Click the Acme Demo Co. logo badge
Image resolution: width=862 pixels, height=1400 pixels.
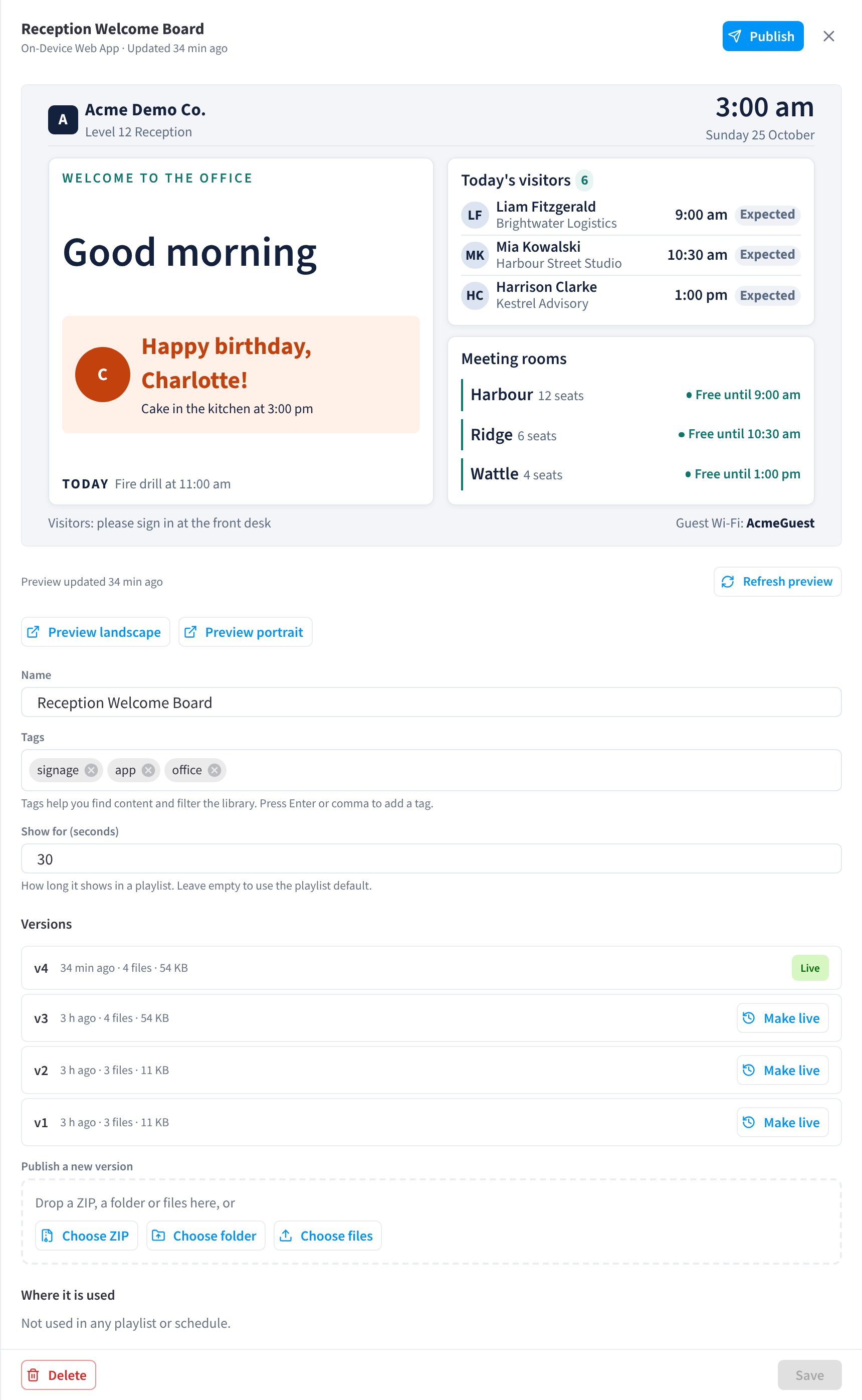click(x=63, y=120)
